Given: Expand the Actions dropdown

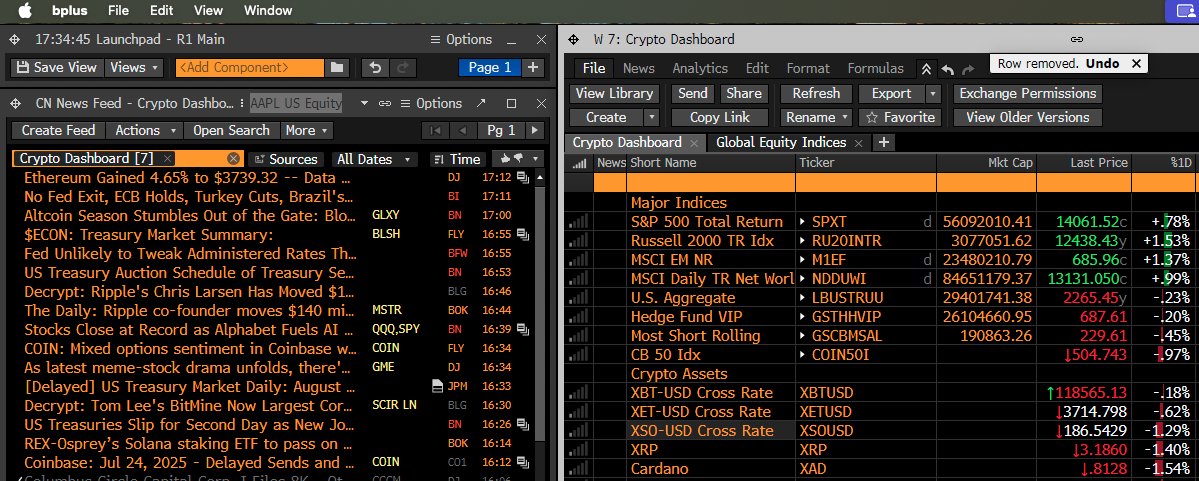Looking at the screenshot, I should pos(145,130).
